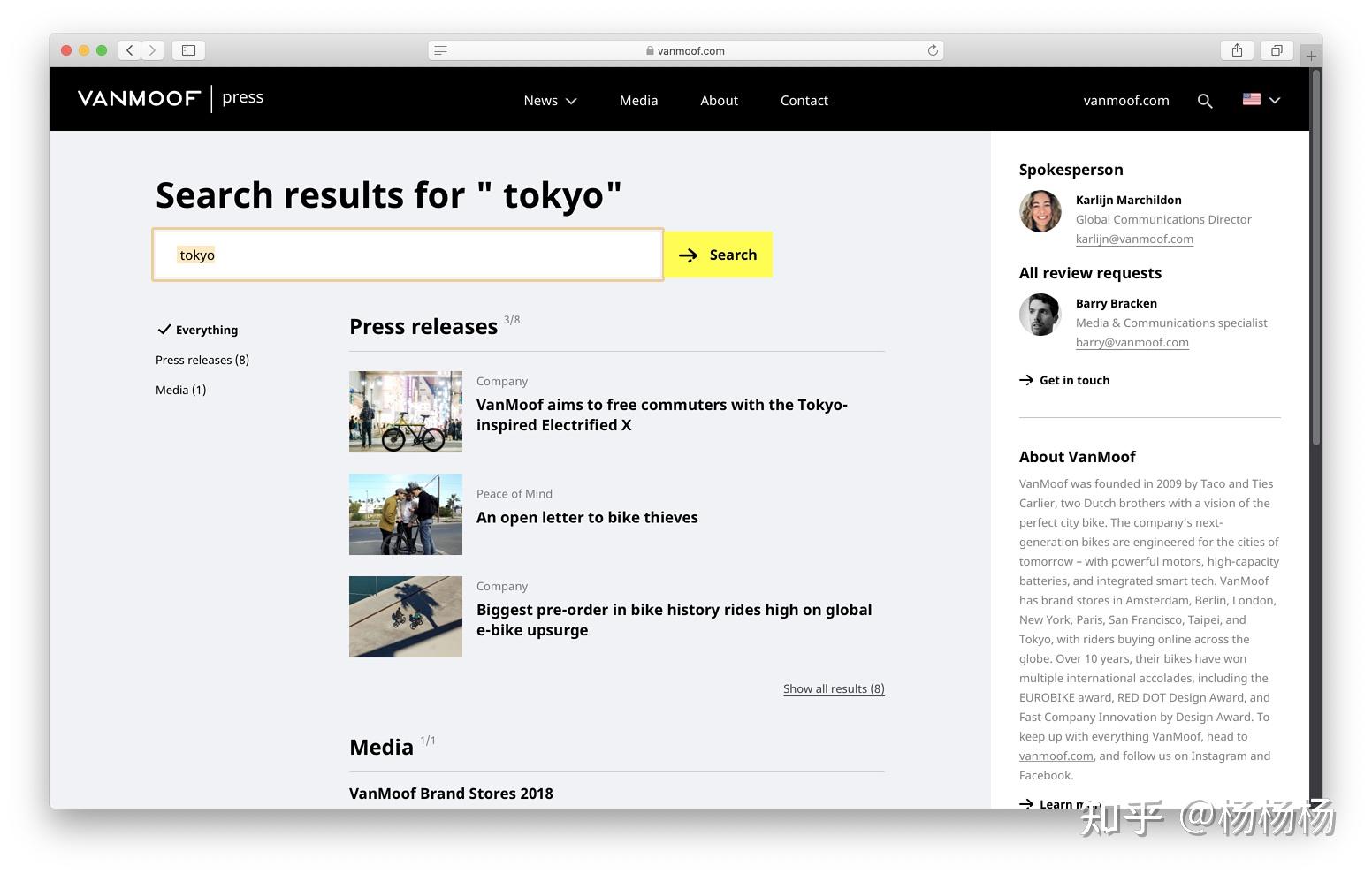Click the Media & Communications specialist title
This screenshot has height=874, width=1372.
click(x=1171, y=323)
